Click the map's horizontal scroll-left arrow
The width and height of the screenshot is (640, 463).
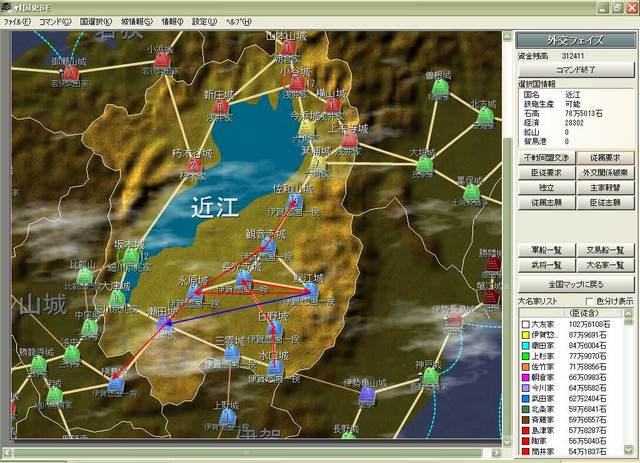click(x=8, y=452)
